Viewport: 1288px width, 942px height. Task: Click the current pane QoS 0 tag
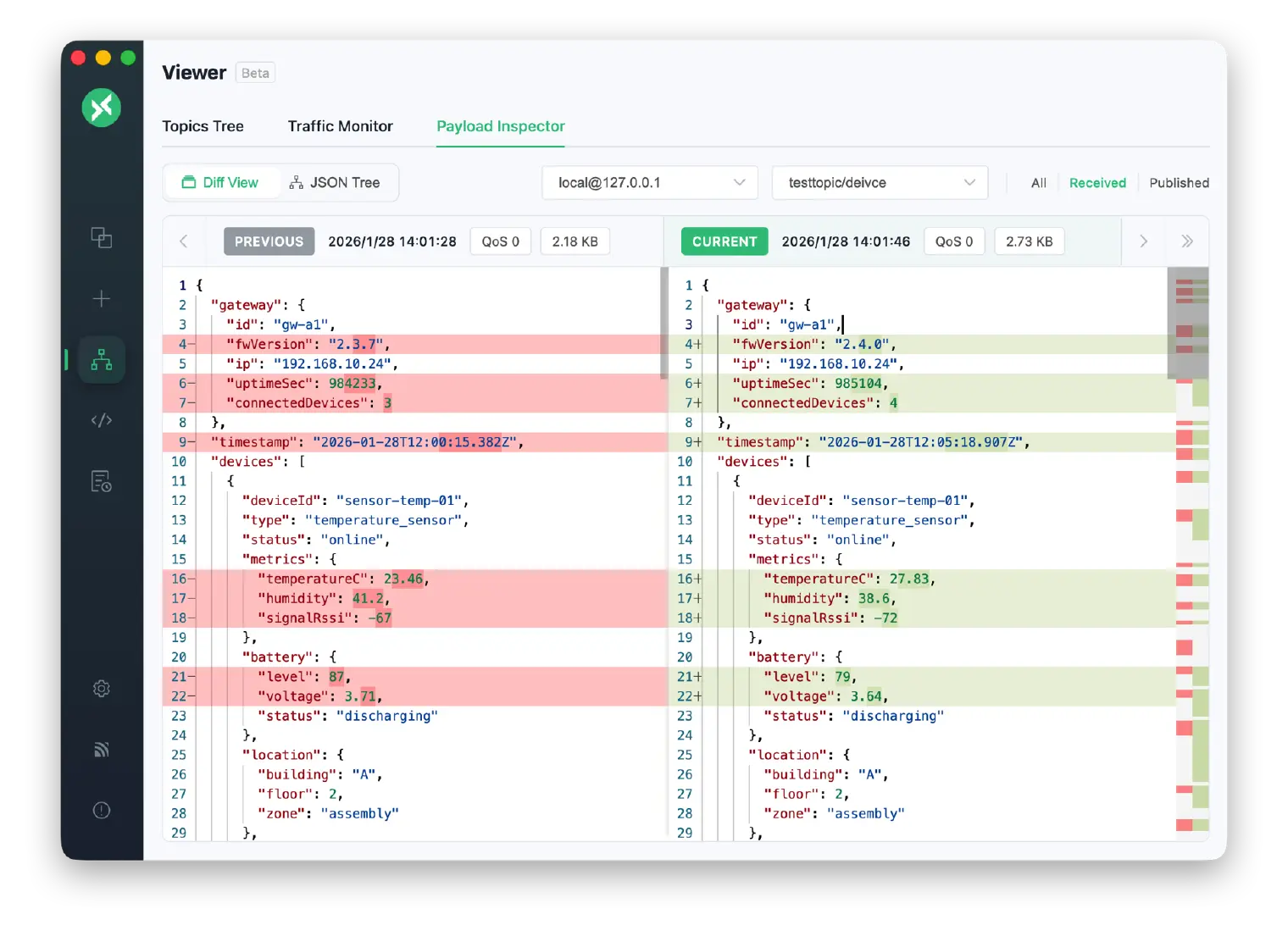pyautogui.click(x=953, y=241)
